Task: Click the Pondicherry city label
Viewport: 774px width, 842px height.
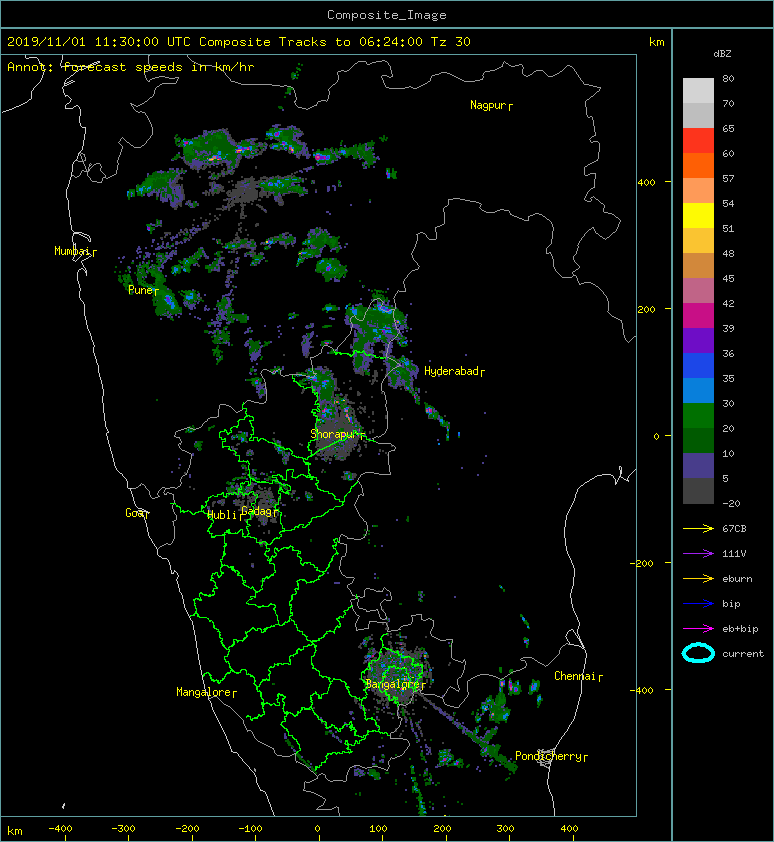Action: tap(551, 757)
